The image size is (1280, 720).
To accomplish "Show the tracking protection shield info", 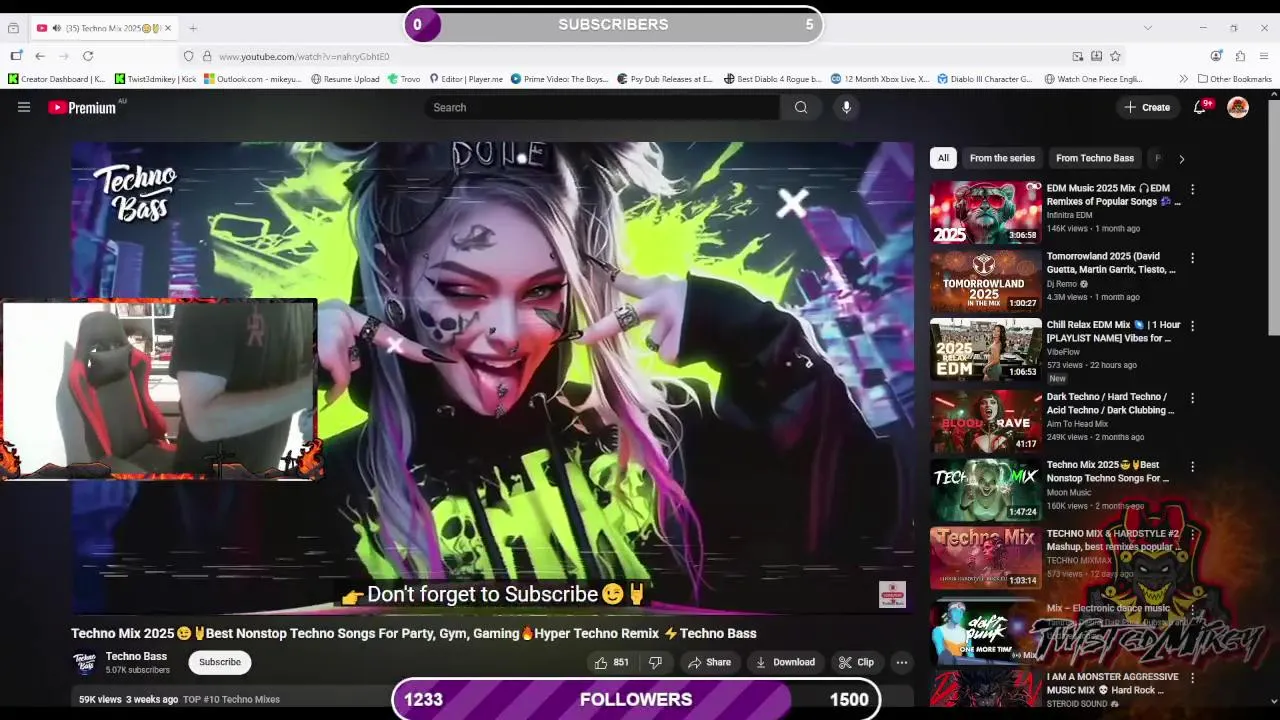I will pyautogui.click(x=188, y=56).
